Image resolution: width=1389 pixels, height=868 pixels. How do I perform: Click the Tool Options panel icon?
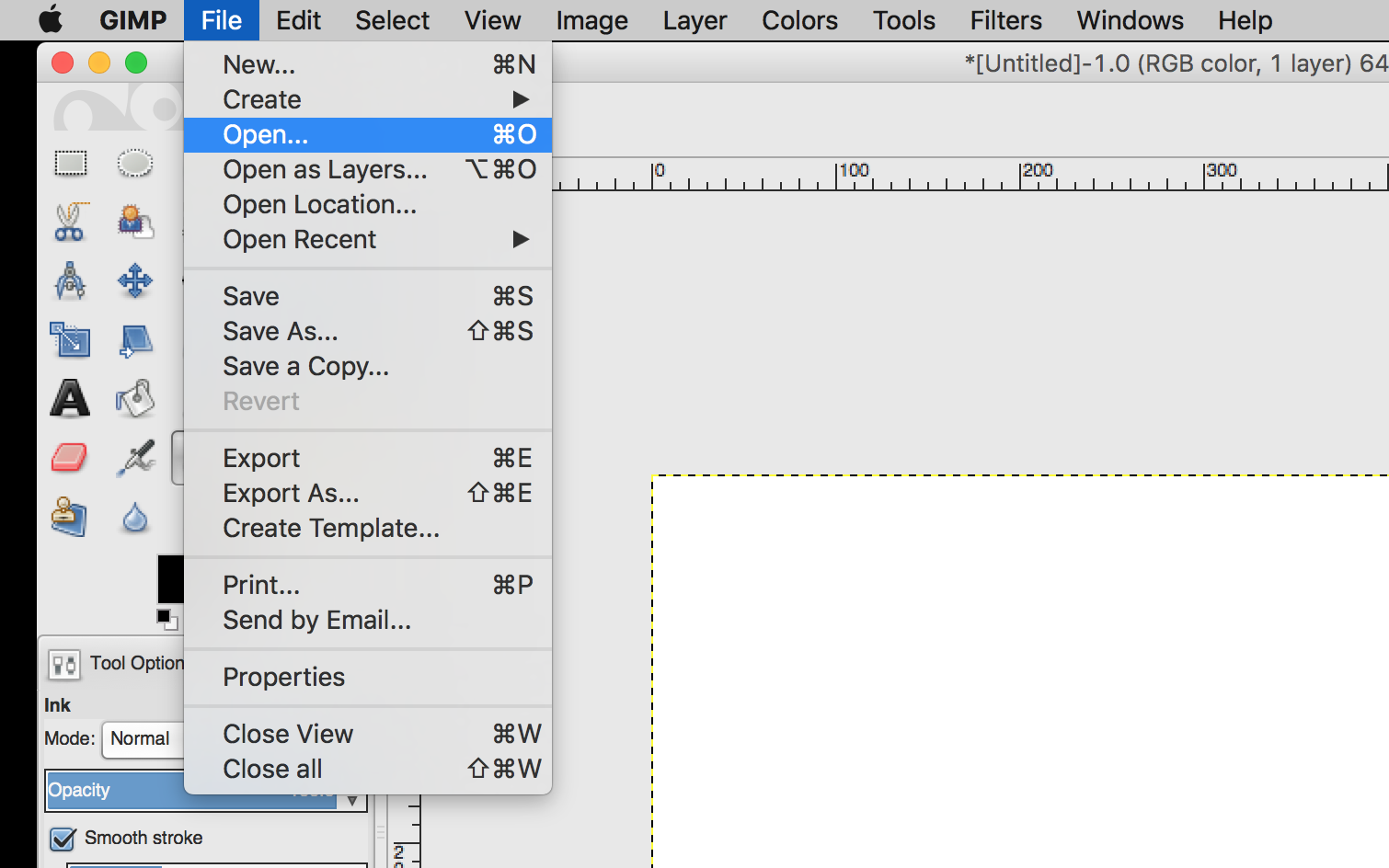click(64, 664)
